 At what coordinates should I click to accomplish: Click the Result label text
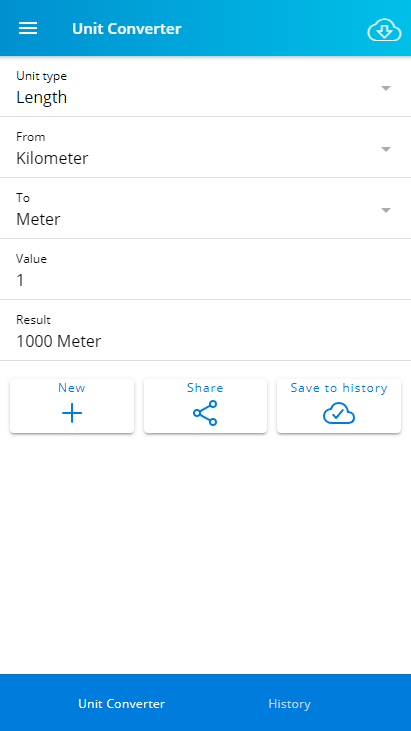tap(34, 320)
